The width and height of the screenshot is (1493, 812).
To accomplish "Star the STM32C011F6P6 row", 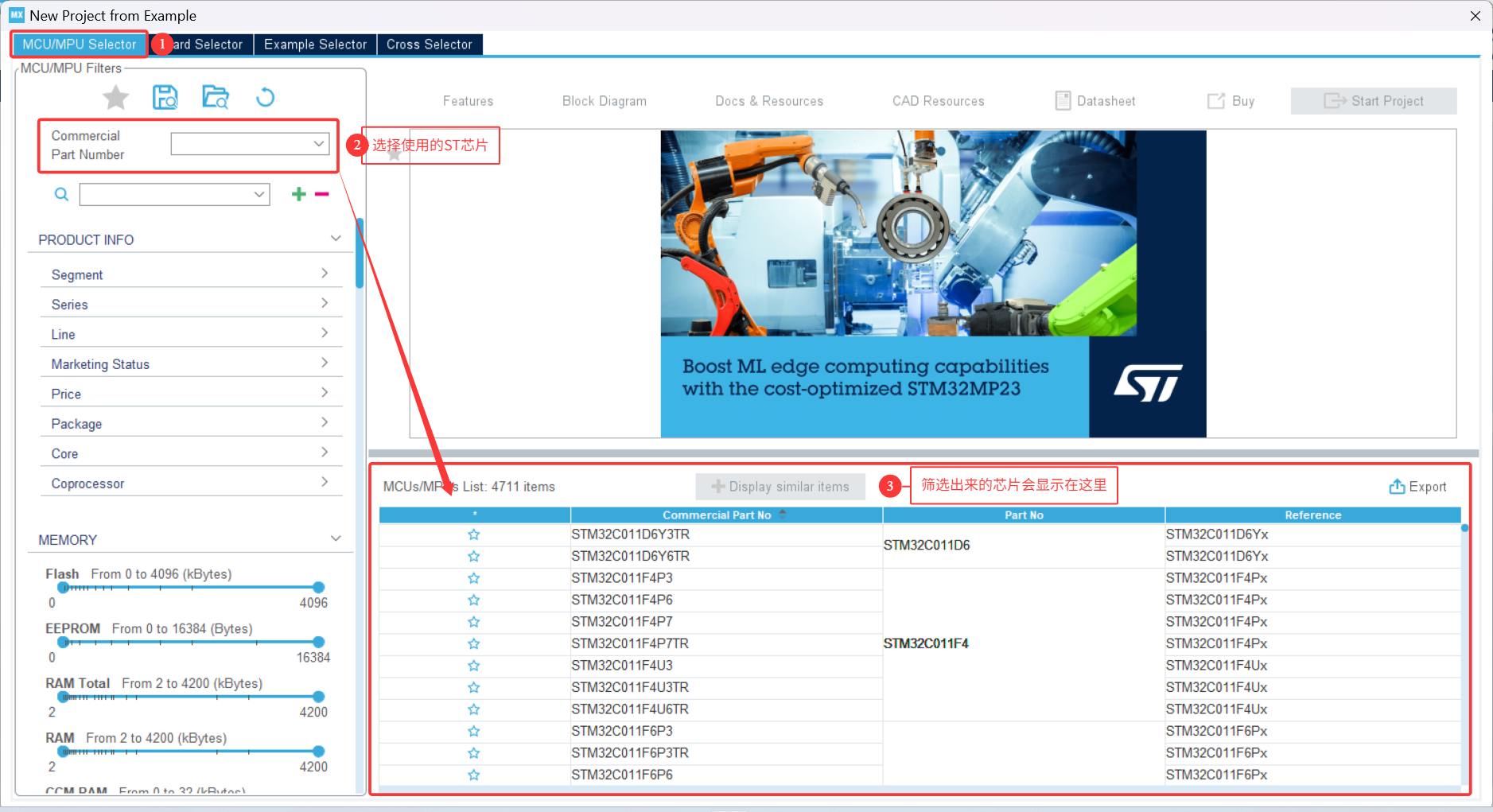I will (474, 775).
